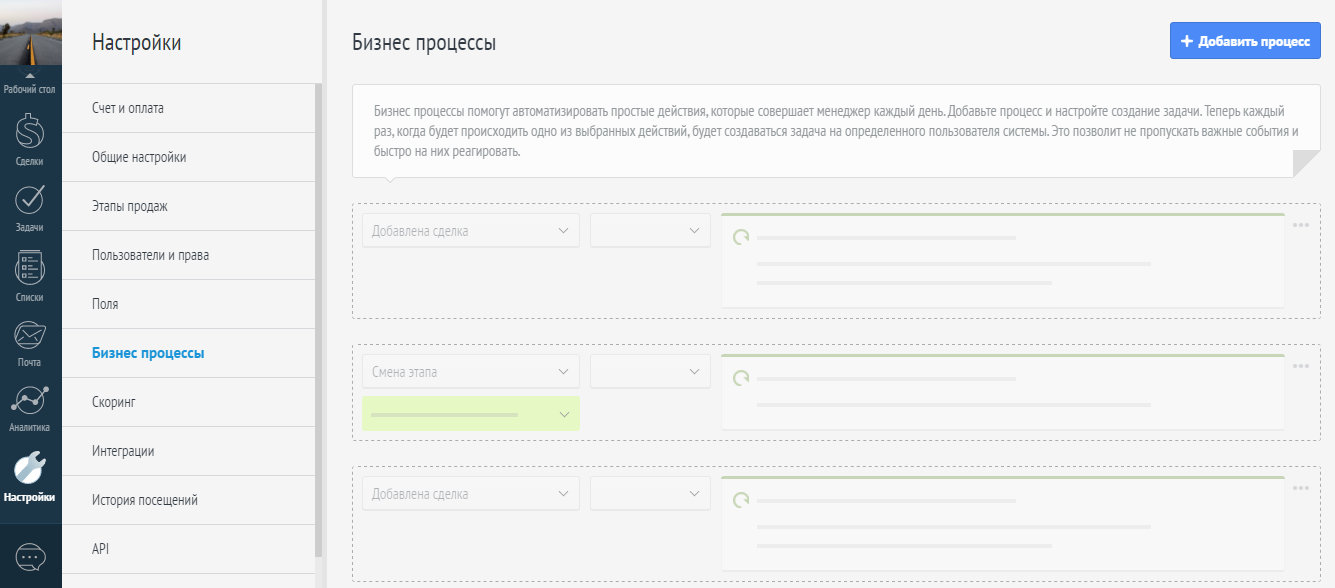Screen dimensions: 1335x588
Task: Expand the Смена этапа dropdown
Action: tap(470, 371)
